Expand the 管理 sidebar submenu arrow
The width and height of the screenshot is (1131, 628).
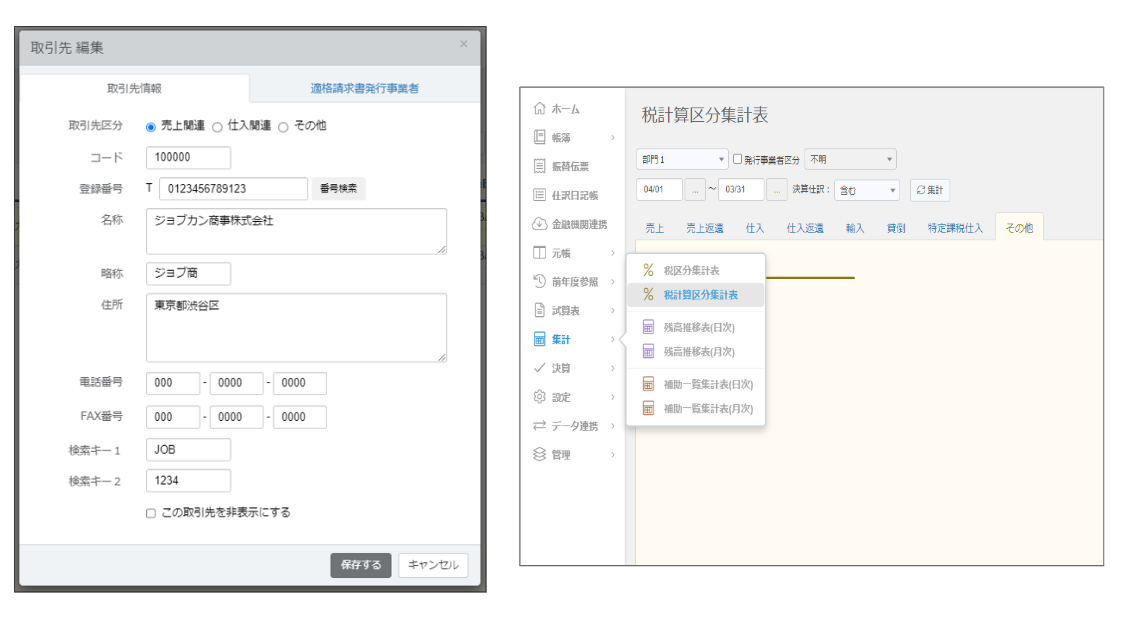(x=613, y=454)
